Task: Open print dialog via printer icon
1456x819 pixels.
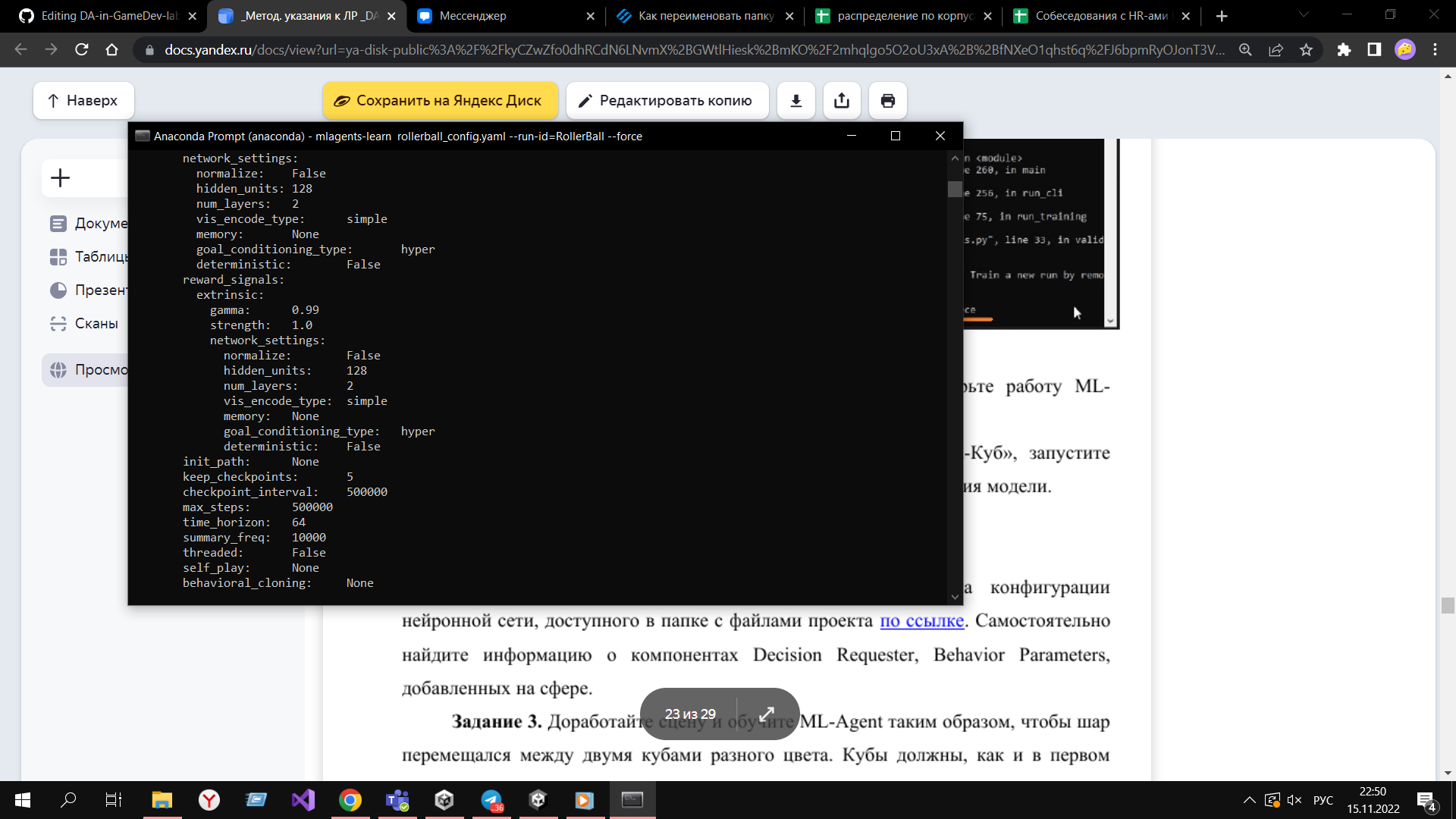Action: pyautogui.click(x=887, y=100)
